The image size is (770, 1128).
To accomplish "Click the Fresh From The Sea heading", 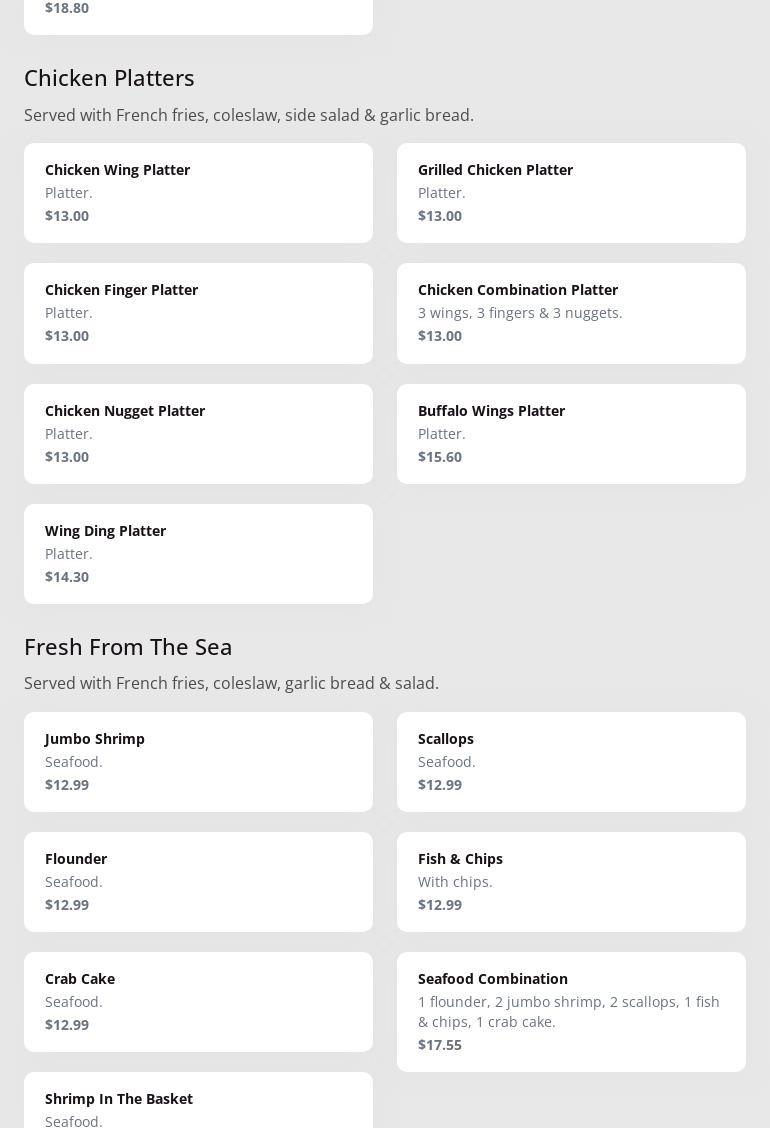I will [x=128, y=646].
